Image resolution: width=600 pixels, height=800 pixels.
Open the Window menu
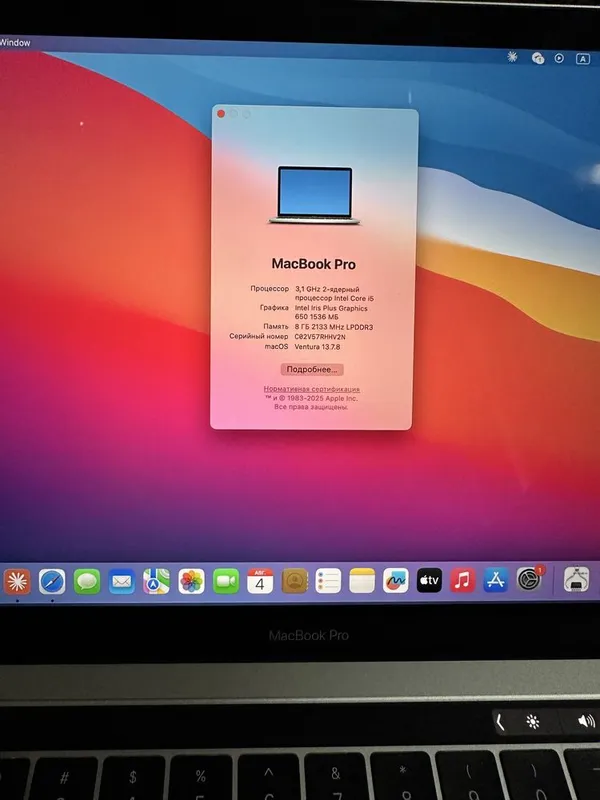15,43
